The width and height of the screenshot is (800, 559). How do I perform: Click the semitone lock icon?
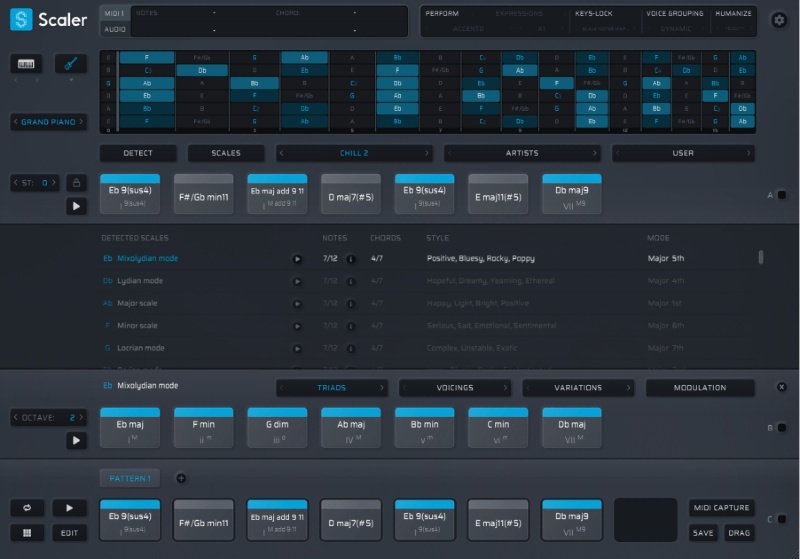point(75,183)
